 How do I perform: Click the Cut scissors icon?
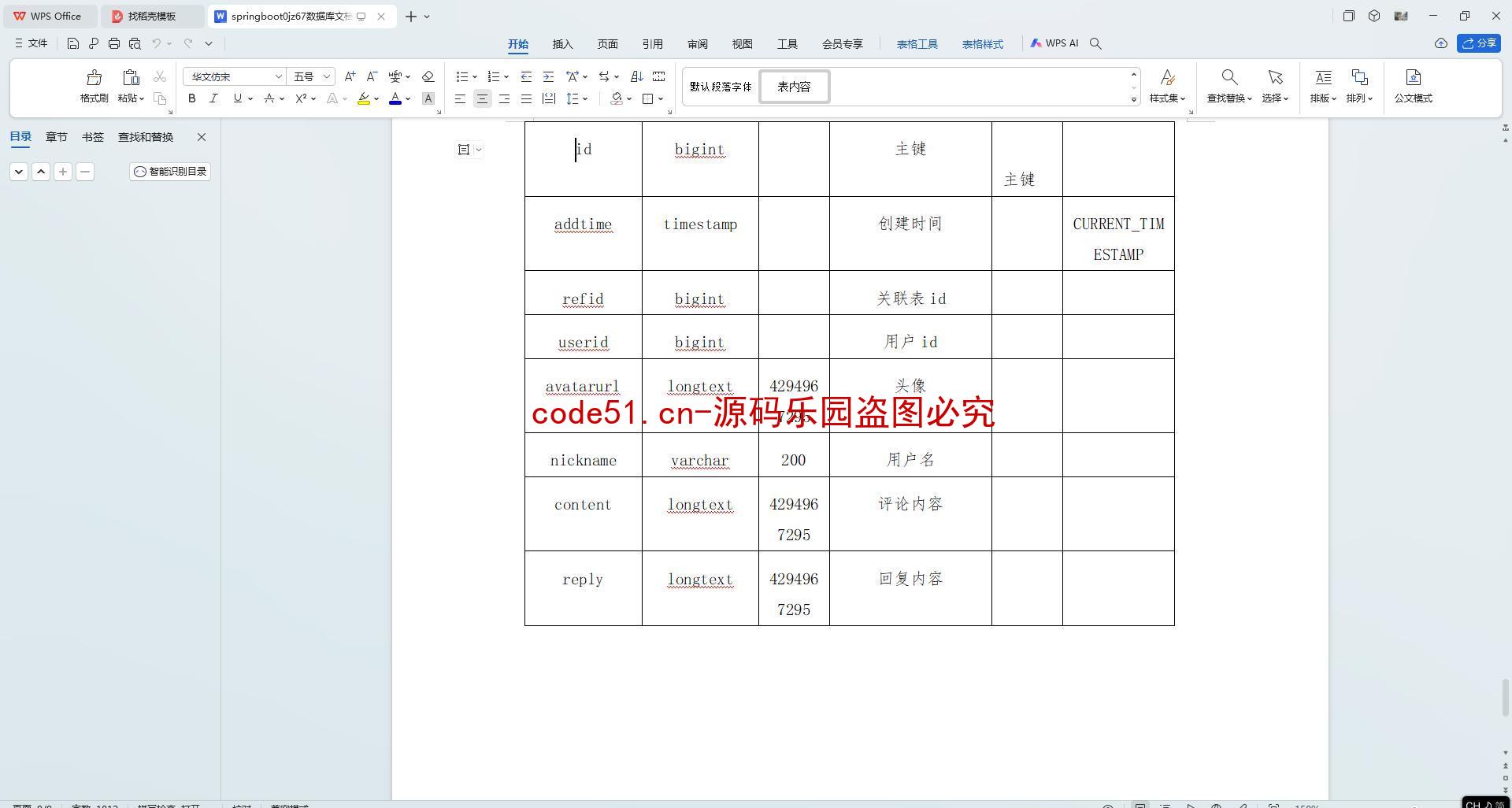coord(160,76)
